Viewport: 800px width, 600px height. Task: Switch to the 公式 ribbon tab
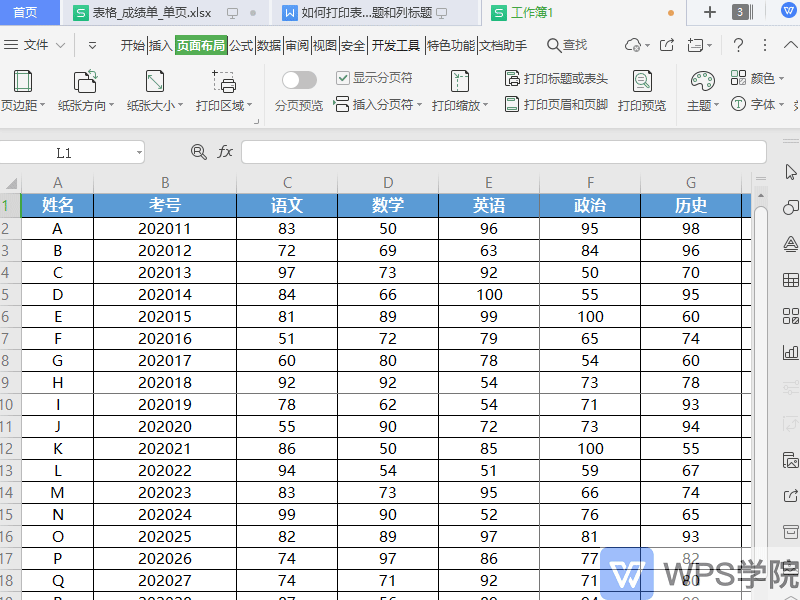click(241, 45)
